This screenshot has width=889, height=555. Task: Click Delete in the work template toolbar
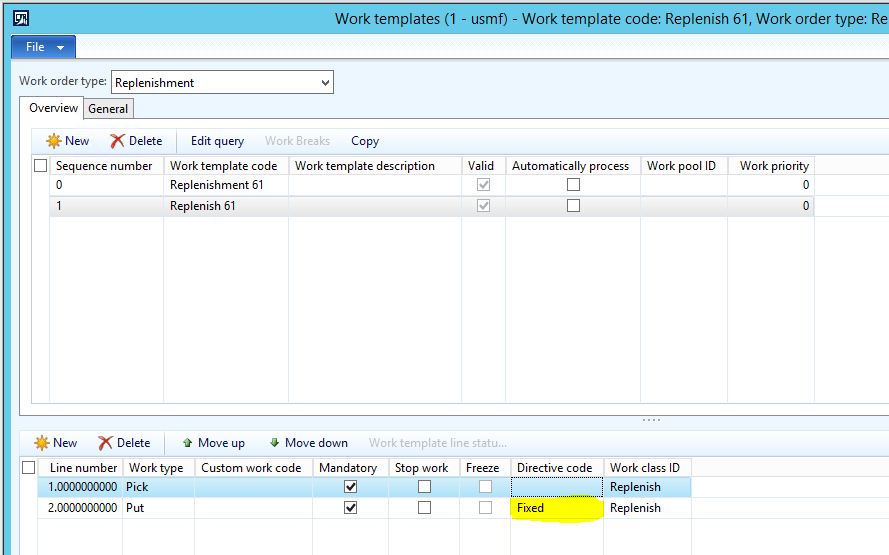pos(136,141)
